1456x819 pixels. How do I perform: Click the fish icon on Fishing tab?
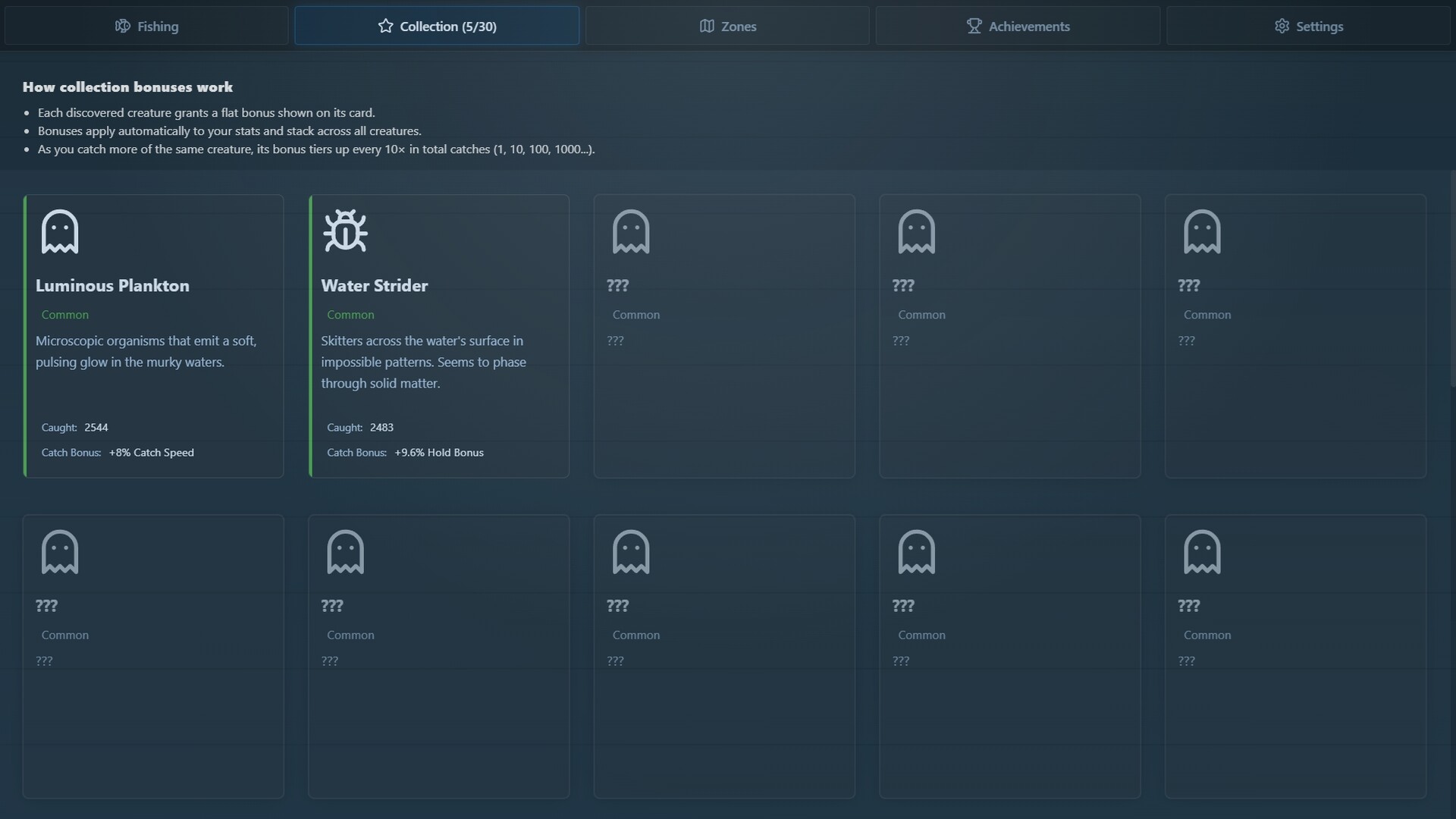pos(122,26)
